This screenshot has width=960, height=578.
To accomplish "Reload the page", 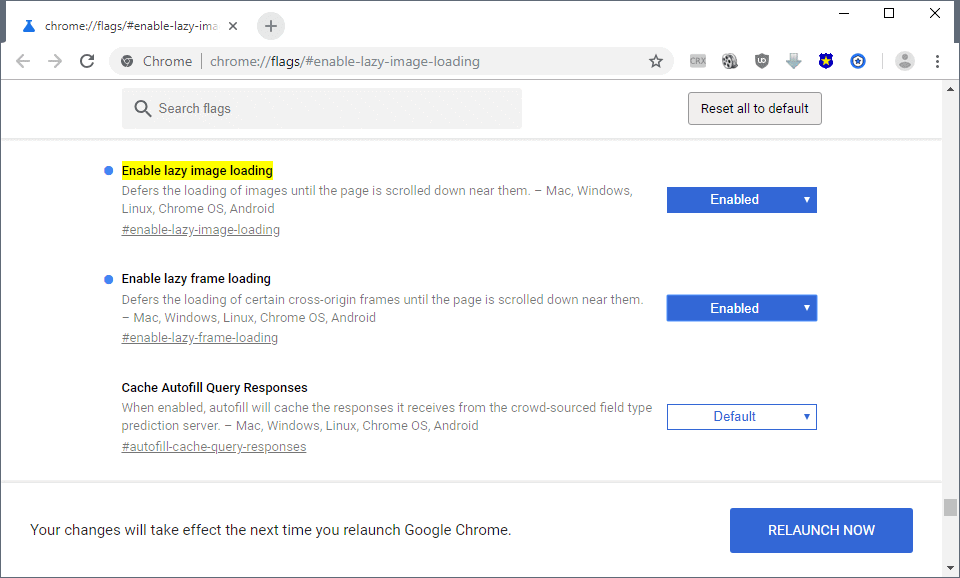I will [x=87, y=61].
